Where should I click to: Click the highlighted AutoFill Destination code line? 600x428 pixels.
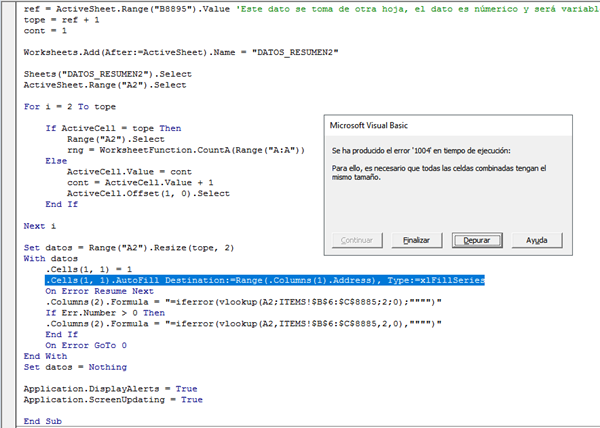point(265,280)
